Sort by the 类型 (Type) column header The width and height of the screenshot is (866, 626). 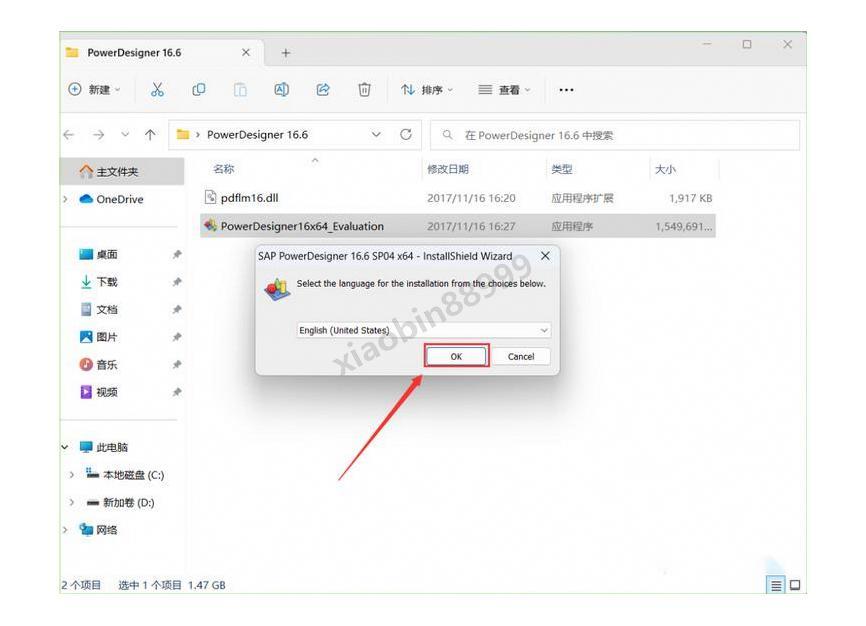[562, 169]
